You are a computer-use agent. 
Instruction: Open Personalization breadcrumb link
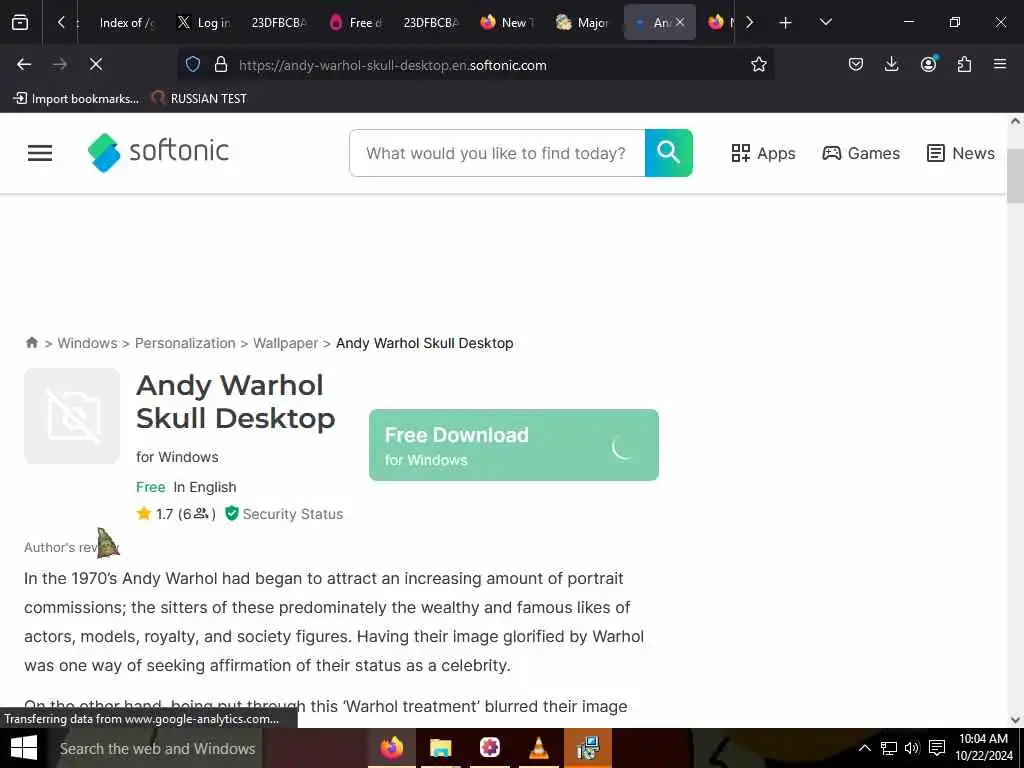coord(185,343)
